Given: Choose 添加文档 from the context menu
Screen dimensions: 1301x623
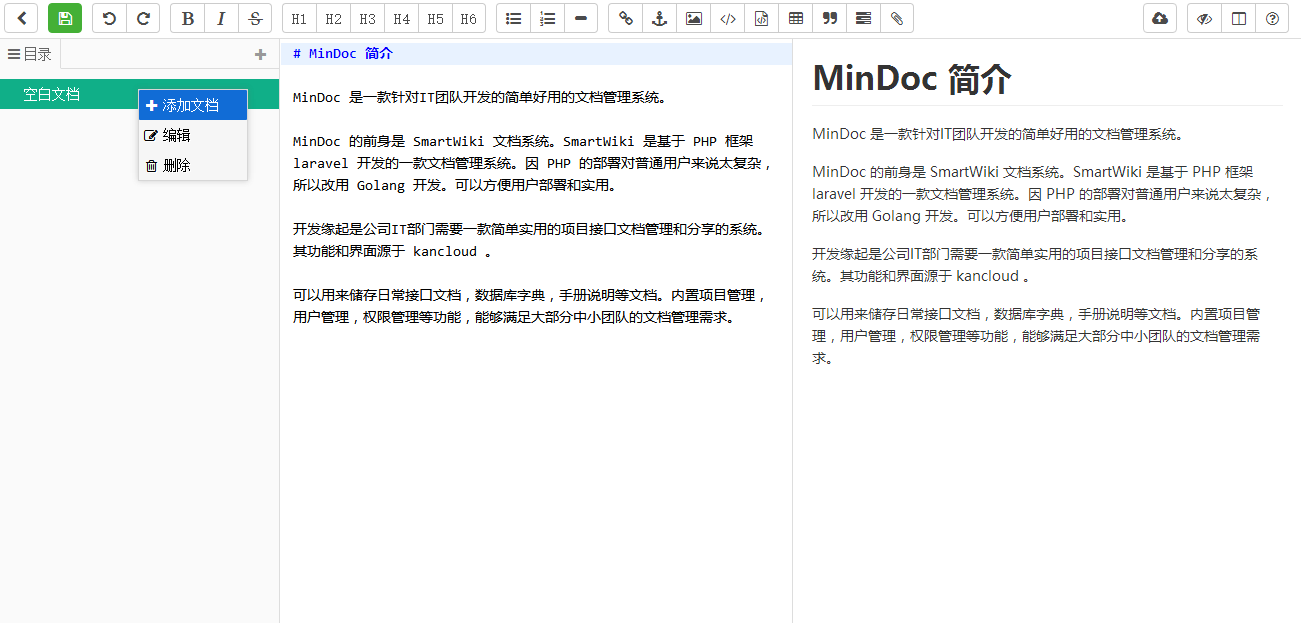Looking at the screenshot, I should (192, 103).
